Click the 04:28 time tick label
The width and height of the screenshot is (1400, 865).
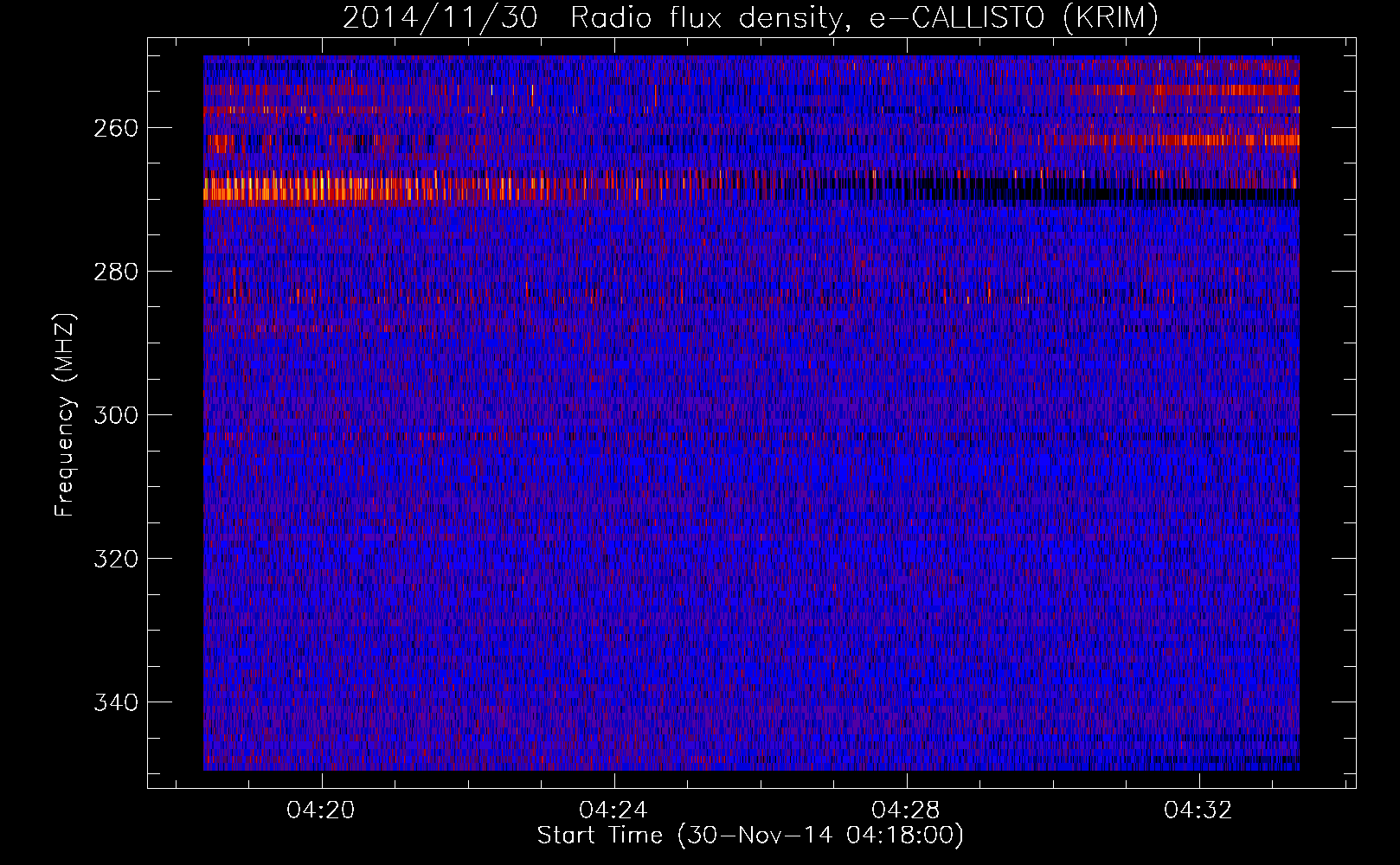907,811
